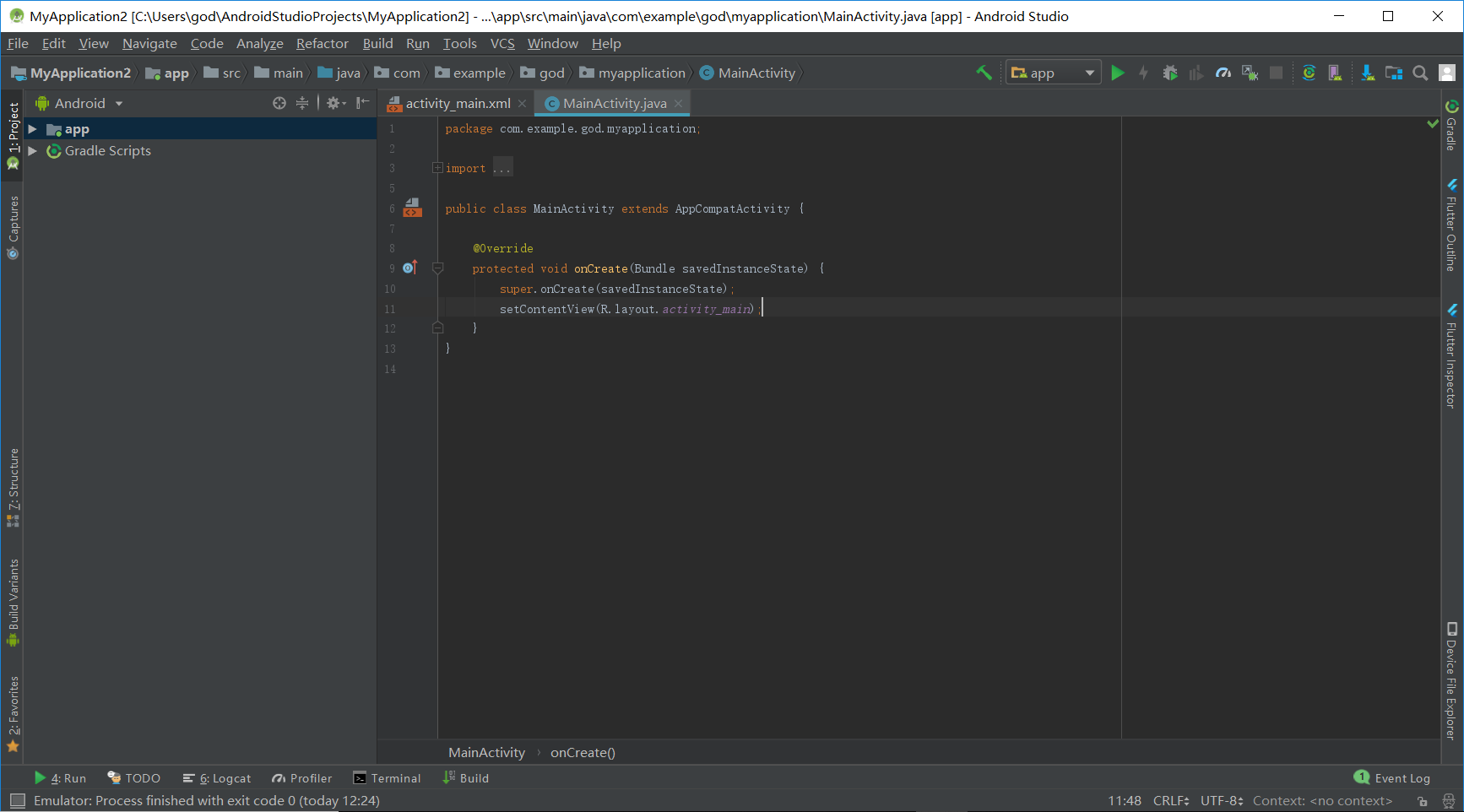Toggle read-only lock icon in status bar

[x=1423, y=801]
